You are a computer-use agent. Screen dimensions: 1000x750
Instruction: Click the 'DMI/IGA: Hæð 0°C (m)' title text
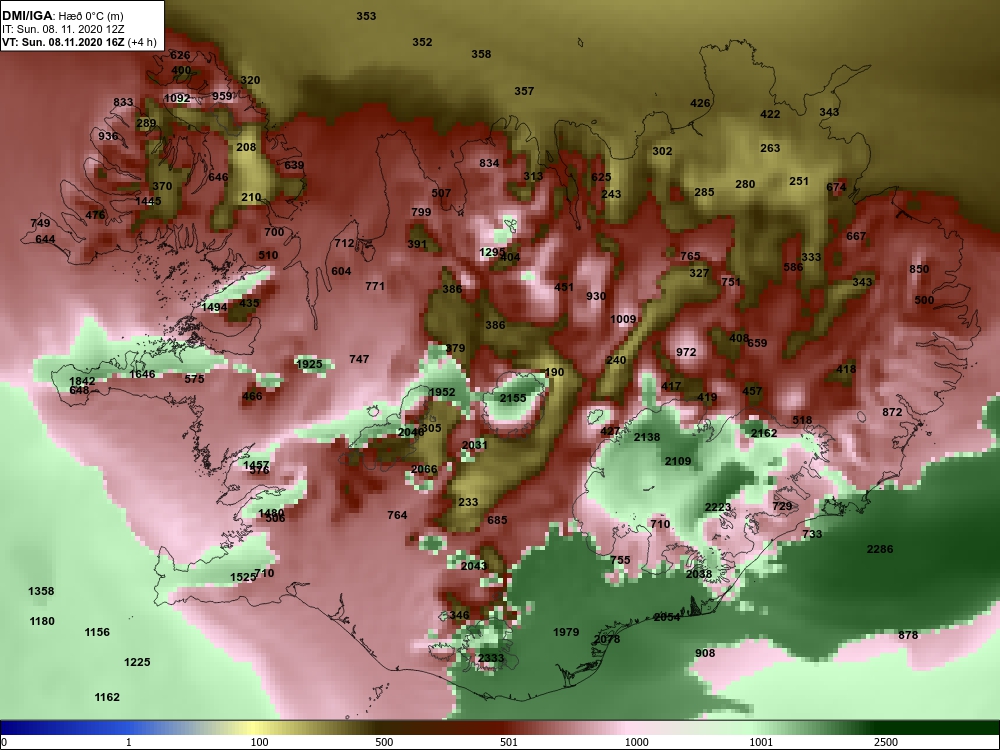click(x=62, y=16)
